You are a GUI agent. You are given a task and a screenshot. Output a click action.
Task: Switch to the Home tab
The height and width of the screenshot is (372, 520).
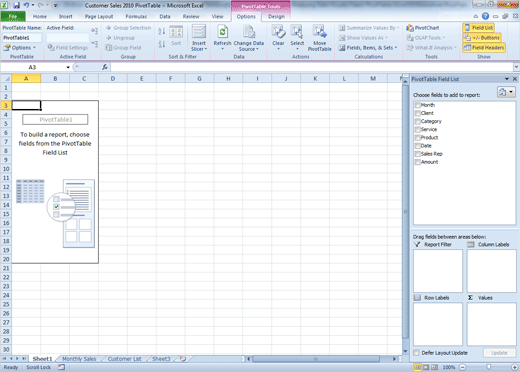40,16
